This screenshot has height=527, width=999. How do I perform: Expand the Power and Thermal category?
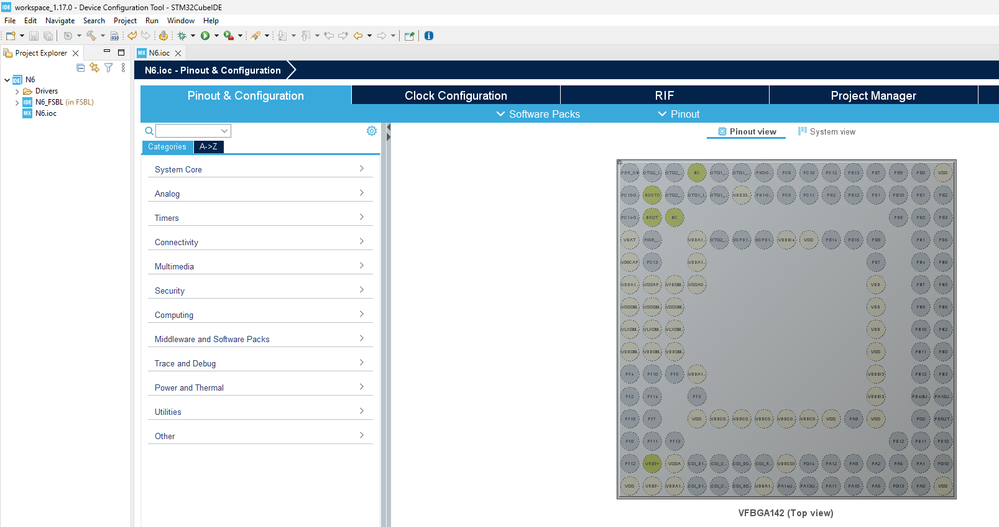click(x=260, y=387)
